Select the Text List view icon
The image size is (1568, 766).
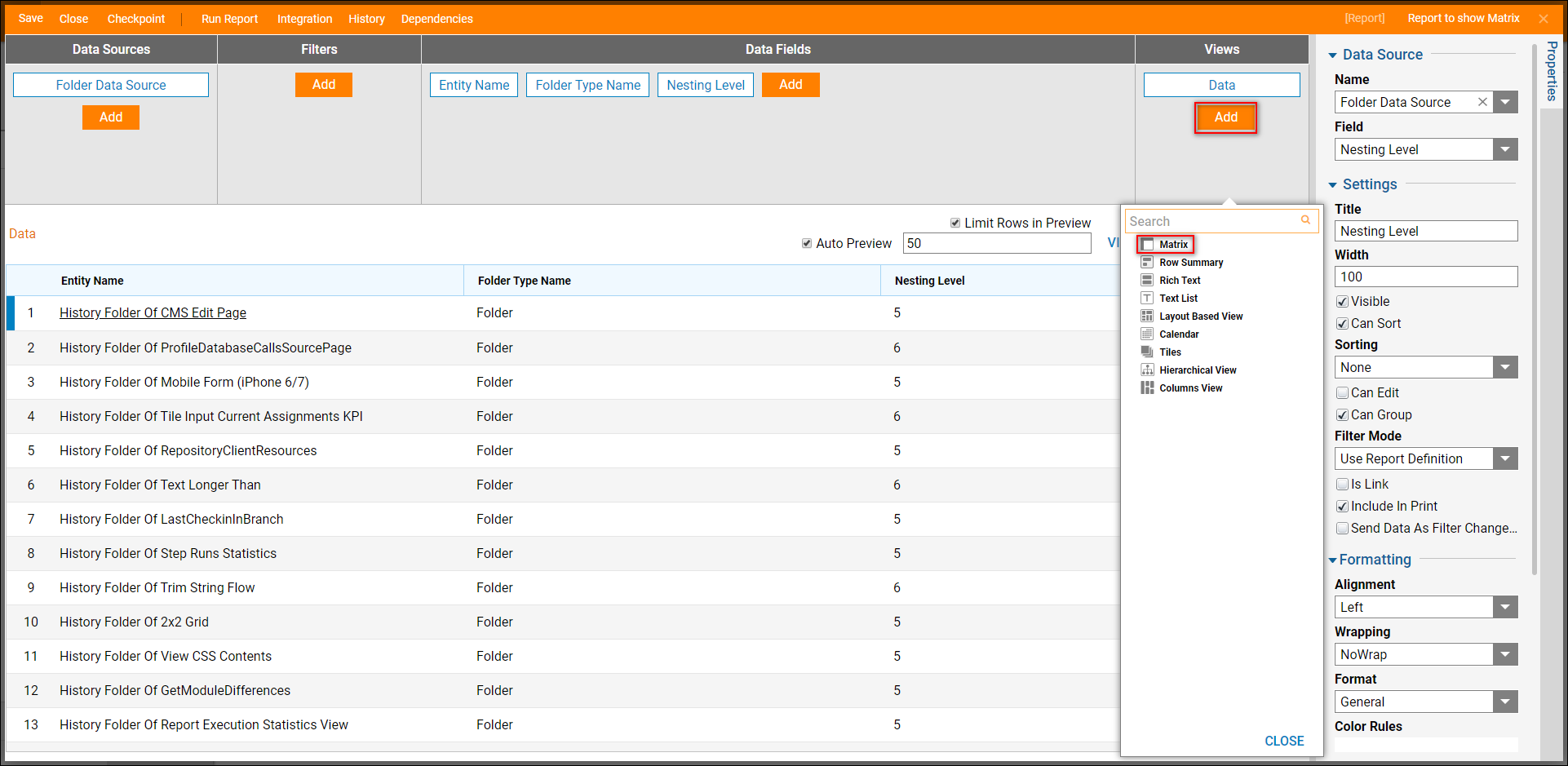point(1148,299)
